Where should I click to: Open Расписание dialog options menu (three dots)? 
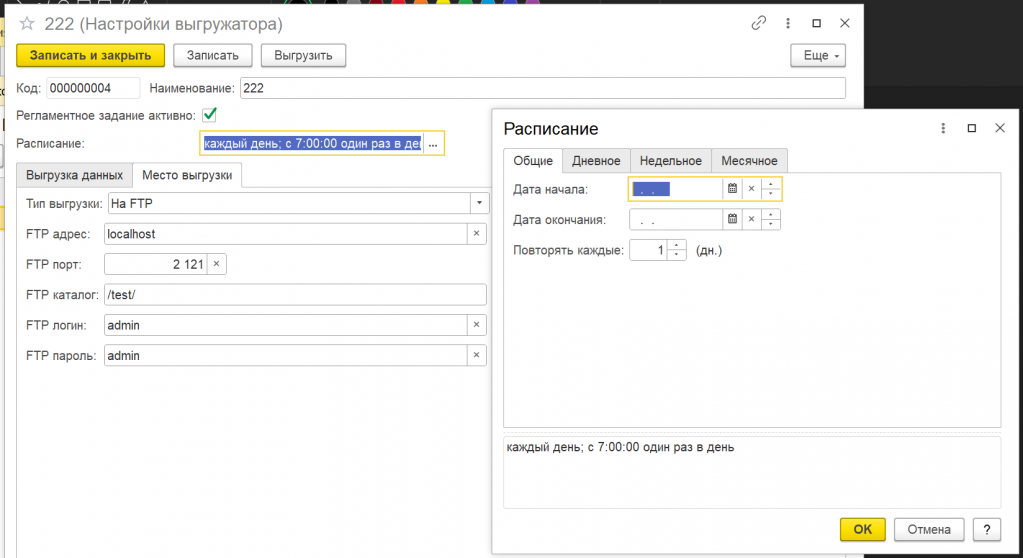[943, 128]
